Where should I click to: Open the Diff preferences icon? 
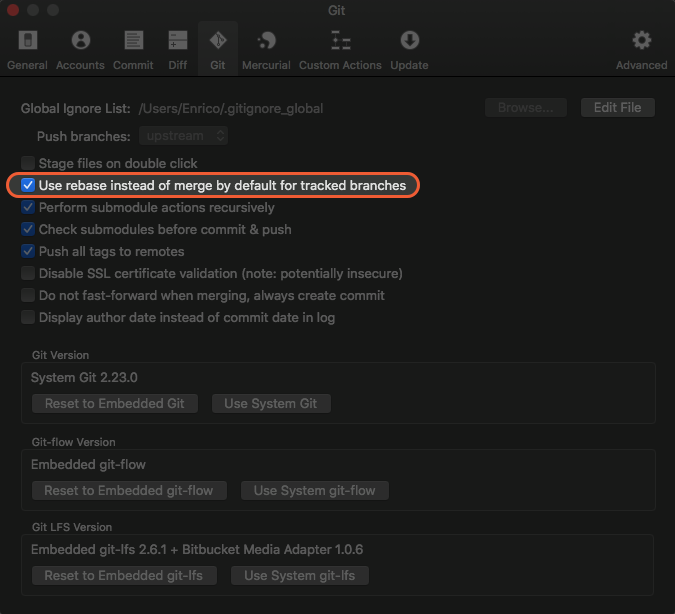[178, 40]
